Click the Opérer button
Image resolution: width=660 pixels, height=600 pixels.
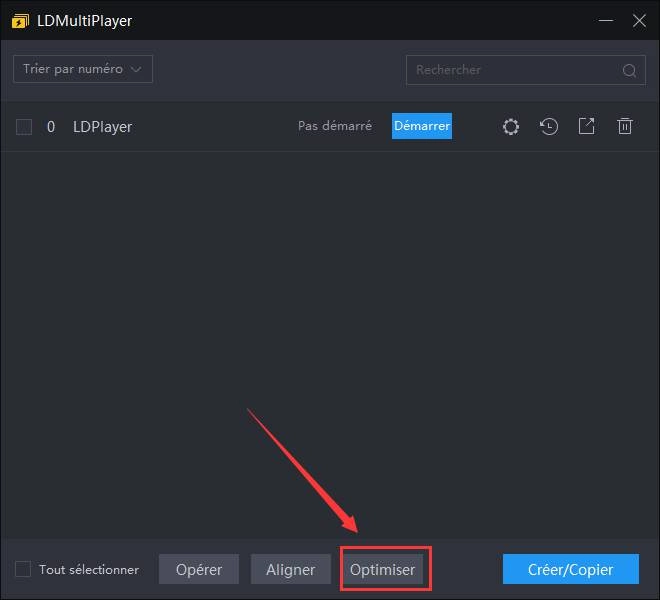199,569
